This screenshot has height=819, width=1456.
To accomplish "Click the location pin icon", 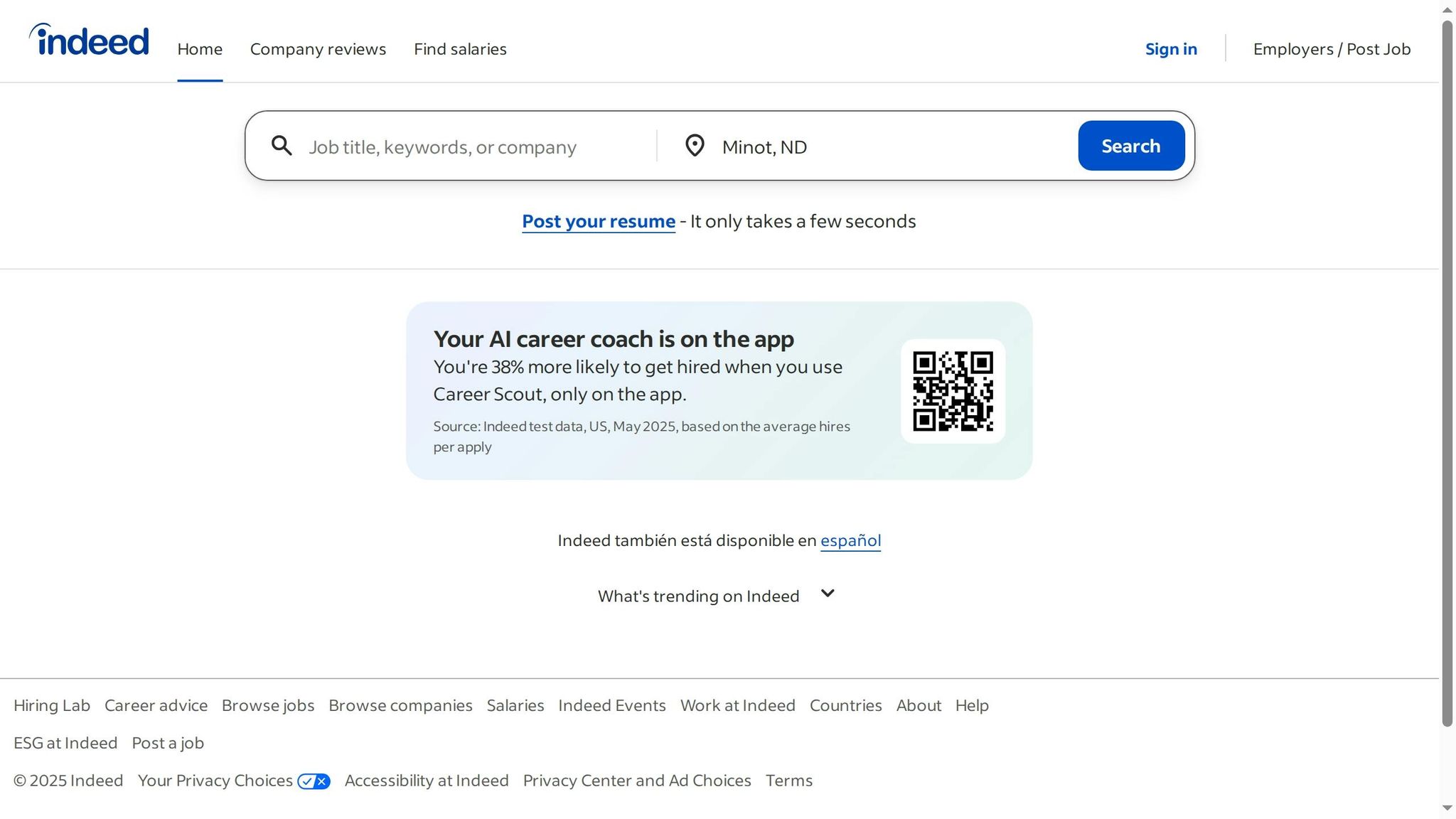I will pos(694,146).
